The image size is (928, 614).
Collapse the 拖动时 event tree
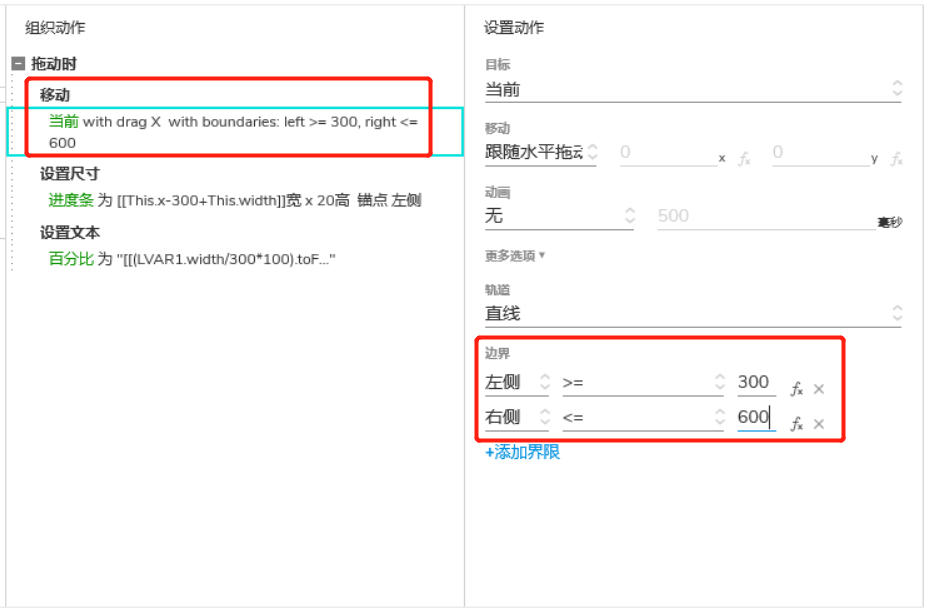tap(18, 63)
